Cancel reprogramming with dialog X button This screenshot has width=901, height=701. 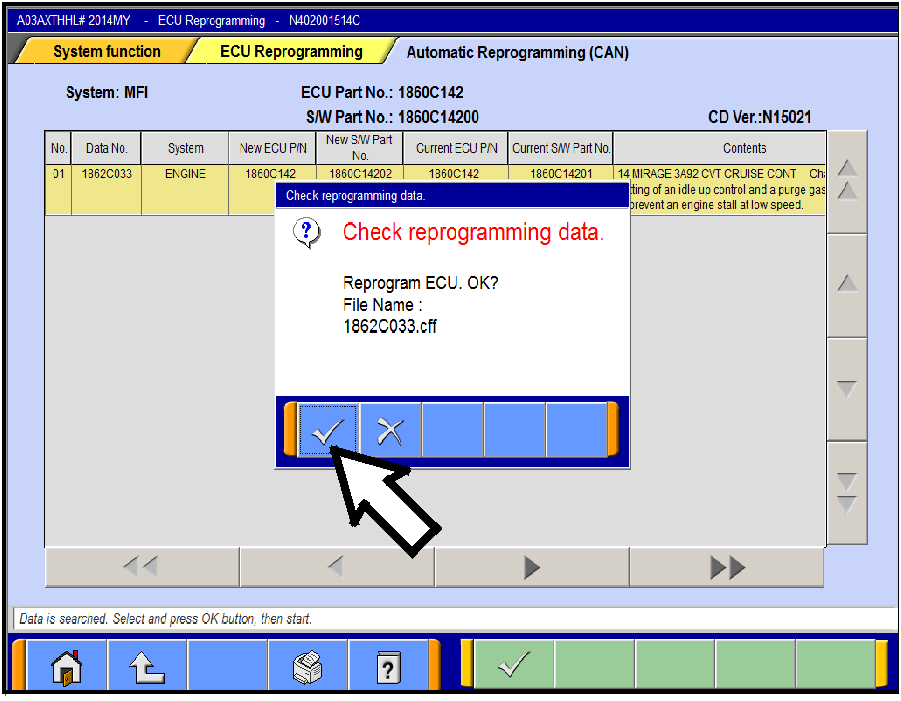click(390, 430)
